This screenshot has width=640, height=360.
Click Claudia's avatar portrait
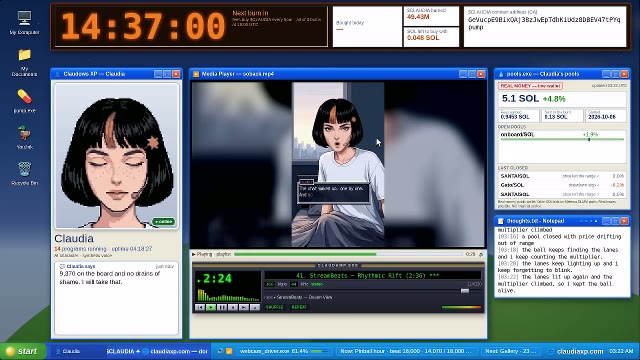point(117,156)
